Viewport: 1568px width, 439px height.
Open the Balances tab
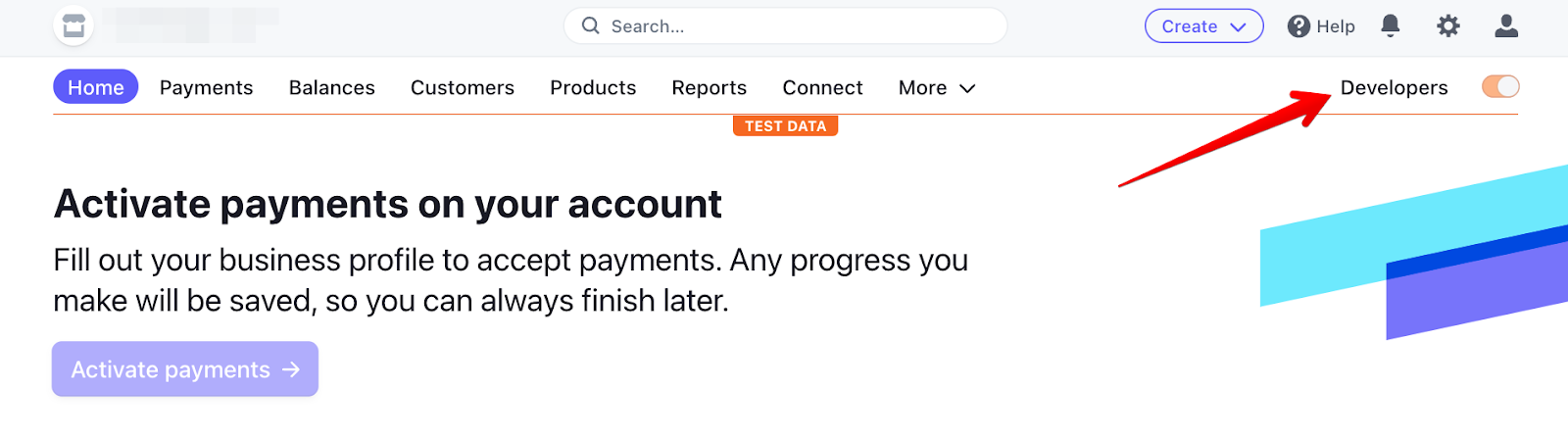tap(331, 87)
